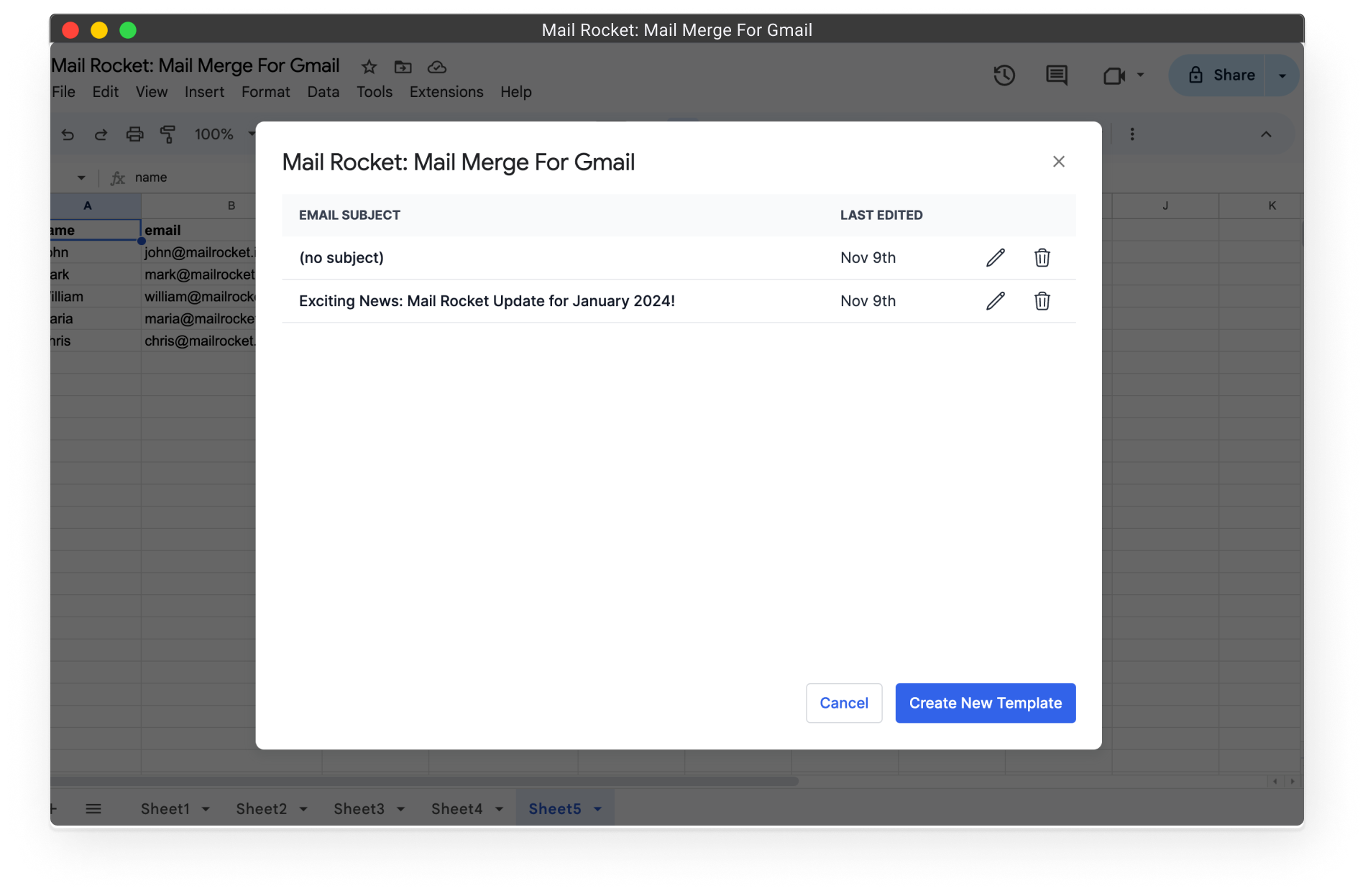Close the Mail Rocket dialog
The image size is (1368, 896).
[1058, 162]
